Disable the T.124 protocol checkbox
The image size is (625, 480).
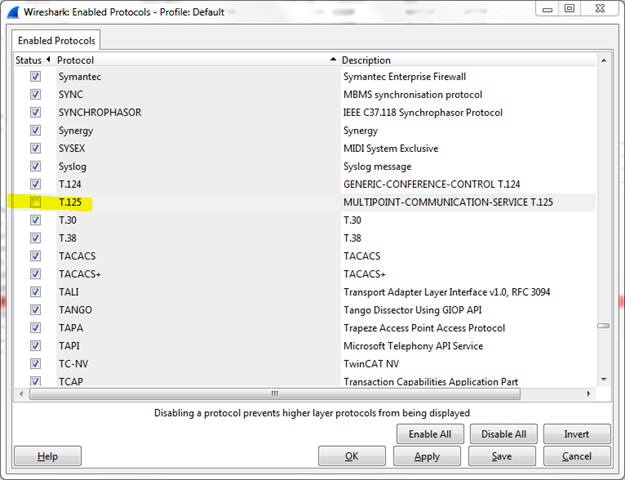coord(35,184)
